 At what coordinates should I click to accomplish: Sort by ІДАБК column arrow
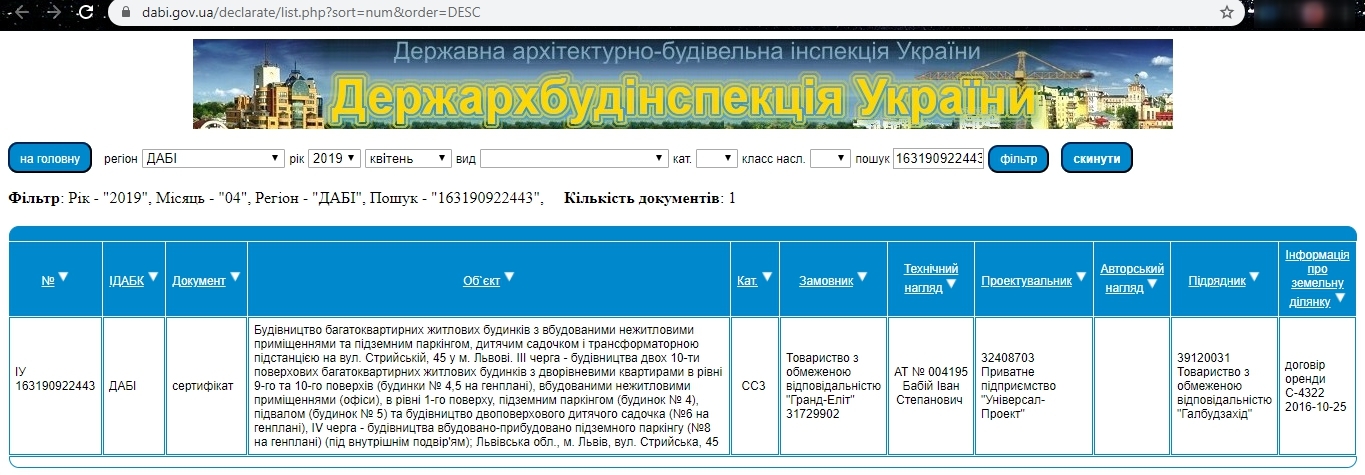153,277
